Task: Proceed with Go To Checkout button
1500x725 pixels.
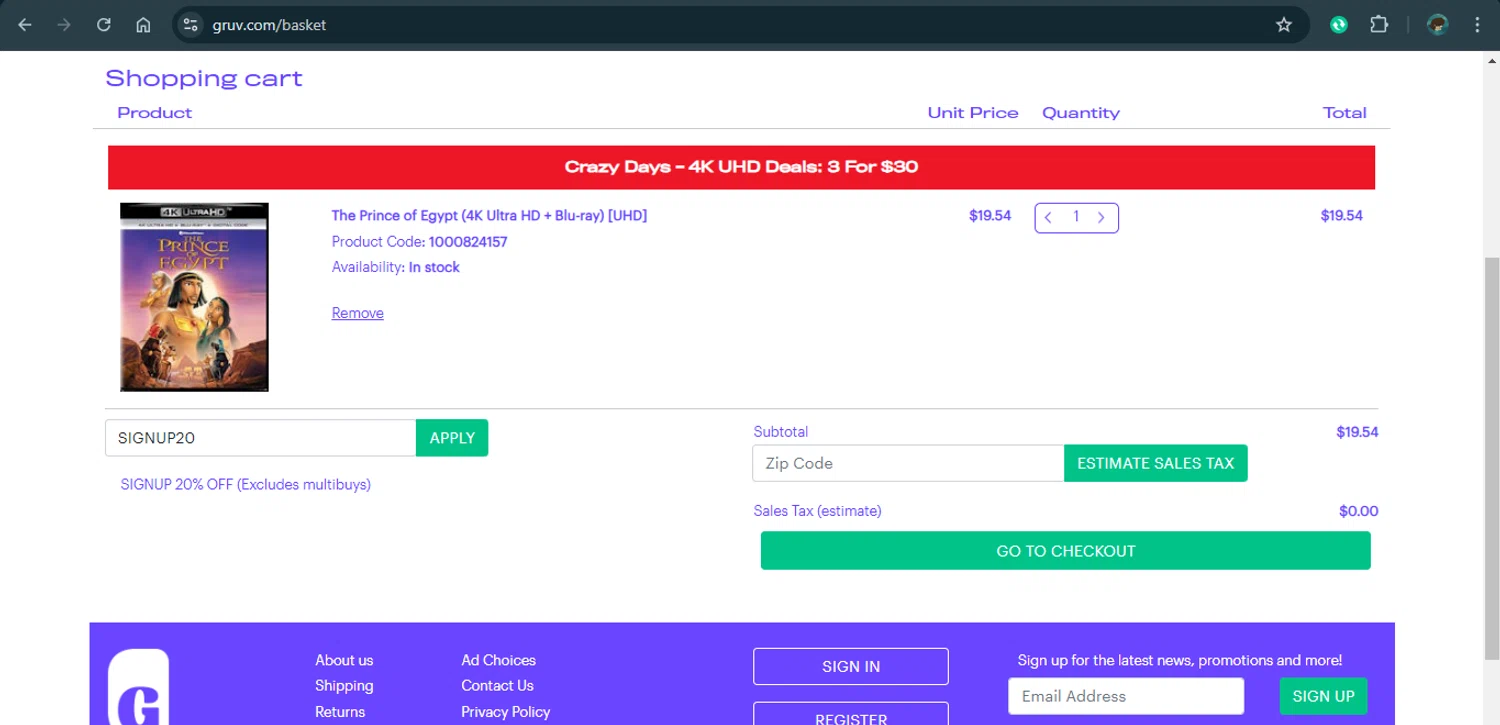Action: pos(1065,551)
